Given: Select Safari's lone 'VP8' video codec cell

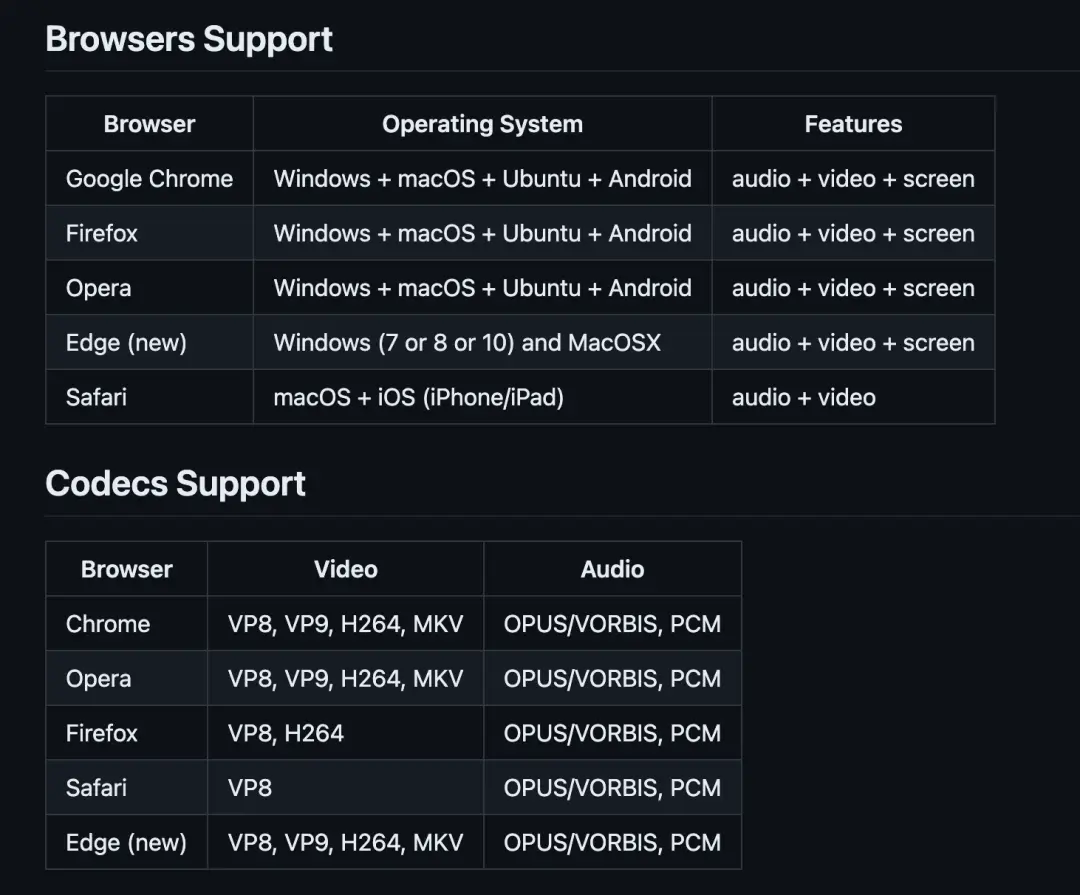Looking at the screenshot, I should point(250,788).
